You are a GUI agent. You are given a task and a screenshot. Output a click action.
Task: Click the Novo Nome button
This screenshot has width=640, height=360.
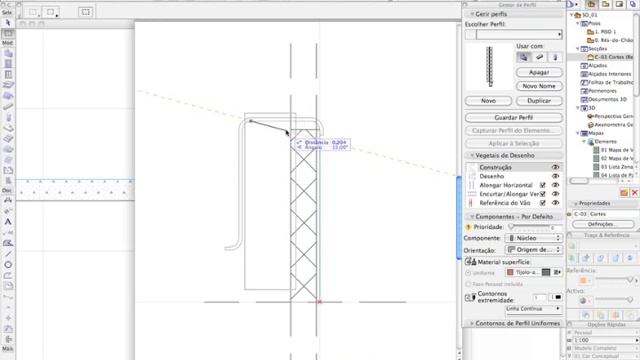tap(539, 86)
